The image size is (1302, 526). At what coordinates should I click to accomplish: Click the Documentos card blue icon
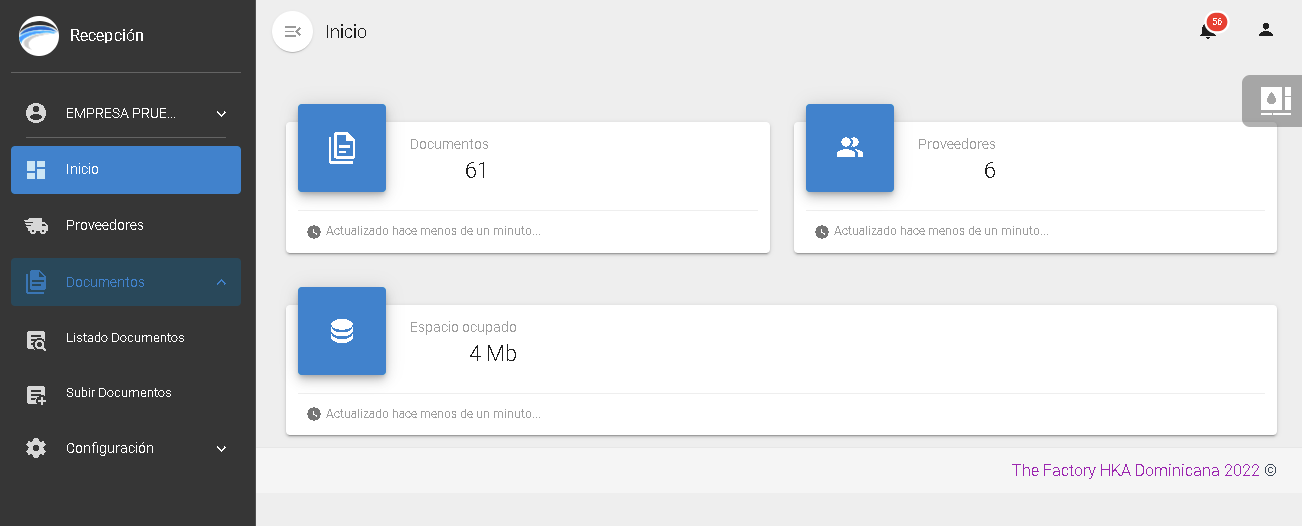tap(342, 148)
